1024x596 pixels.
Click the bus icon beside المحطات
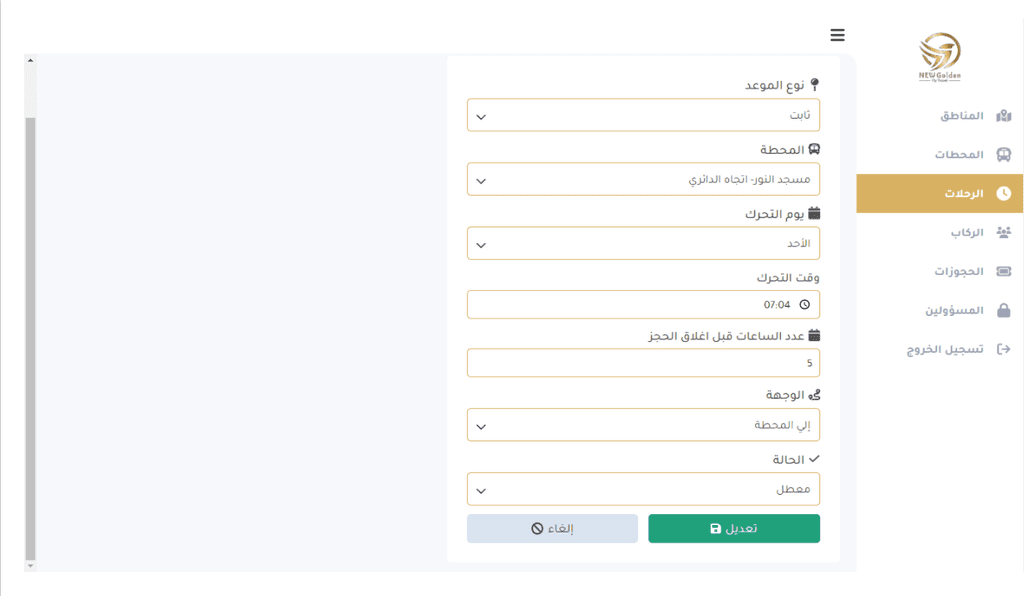point(1004,155)
